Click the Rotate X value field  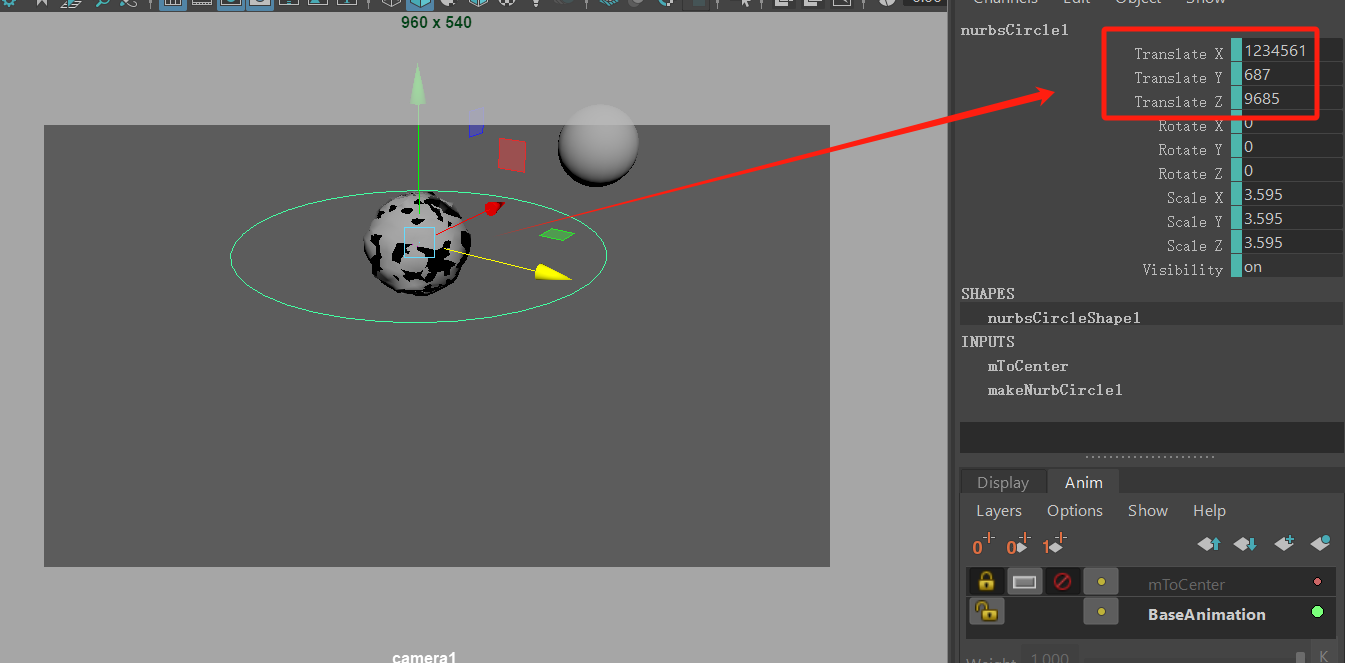click(x=1292, y=123)
